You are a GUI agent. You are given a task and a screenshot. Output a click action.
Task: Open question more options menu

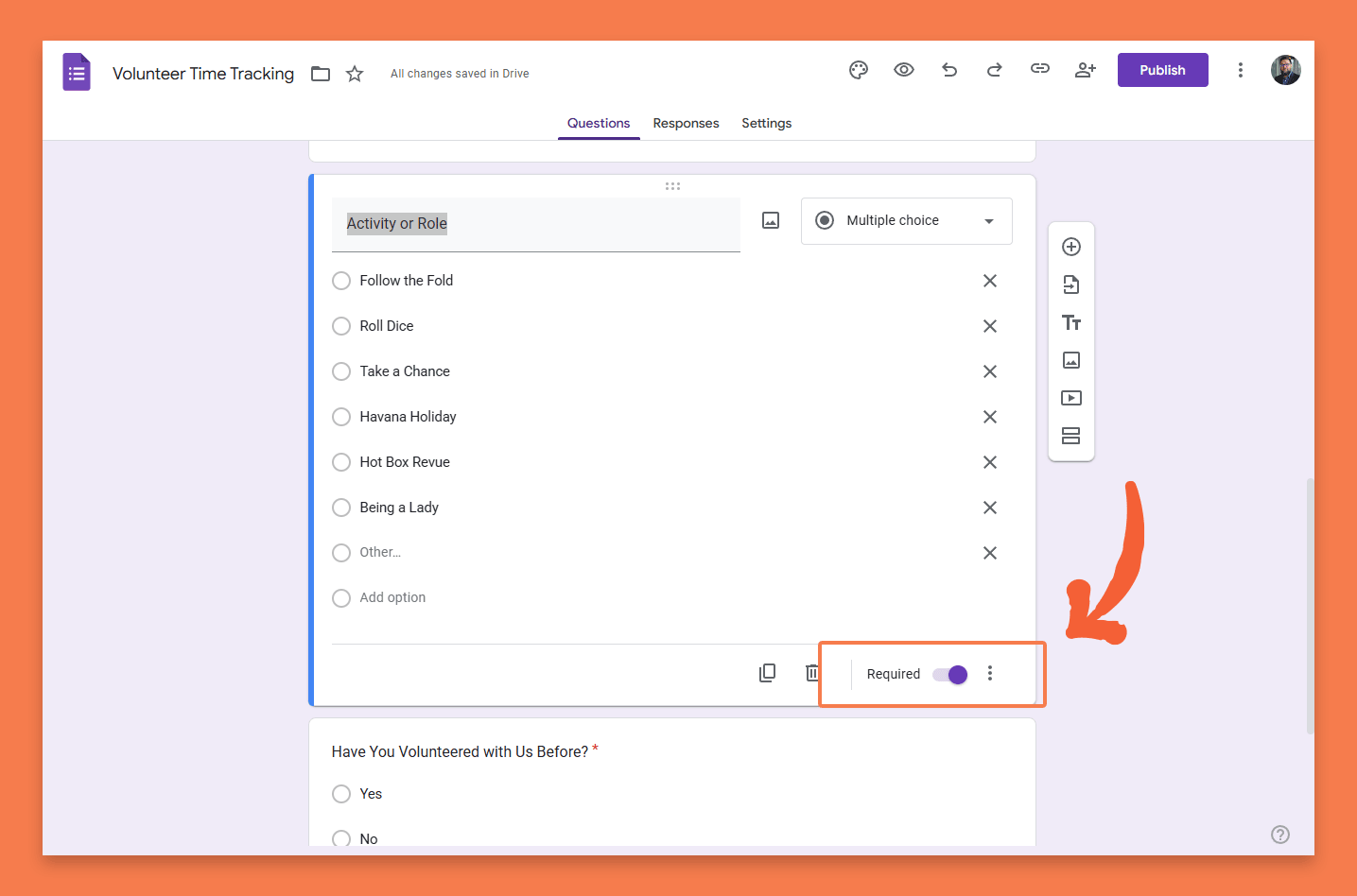(x=990, y=673)
